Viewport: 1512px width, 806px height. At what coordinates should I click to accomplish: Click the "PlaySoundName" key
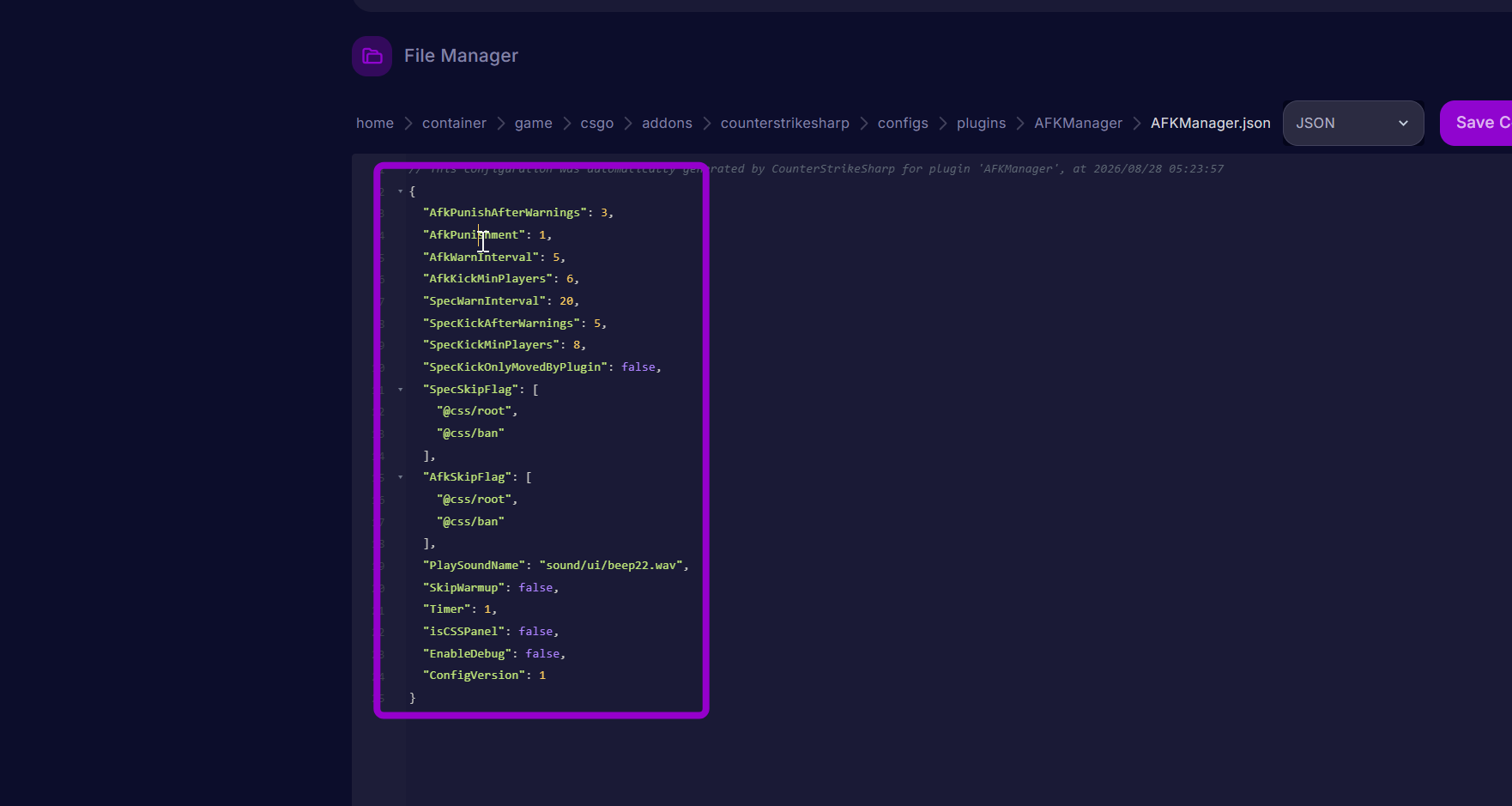tap(474, 566)
